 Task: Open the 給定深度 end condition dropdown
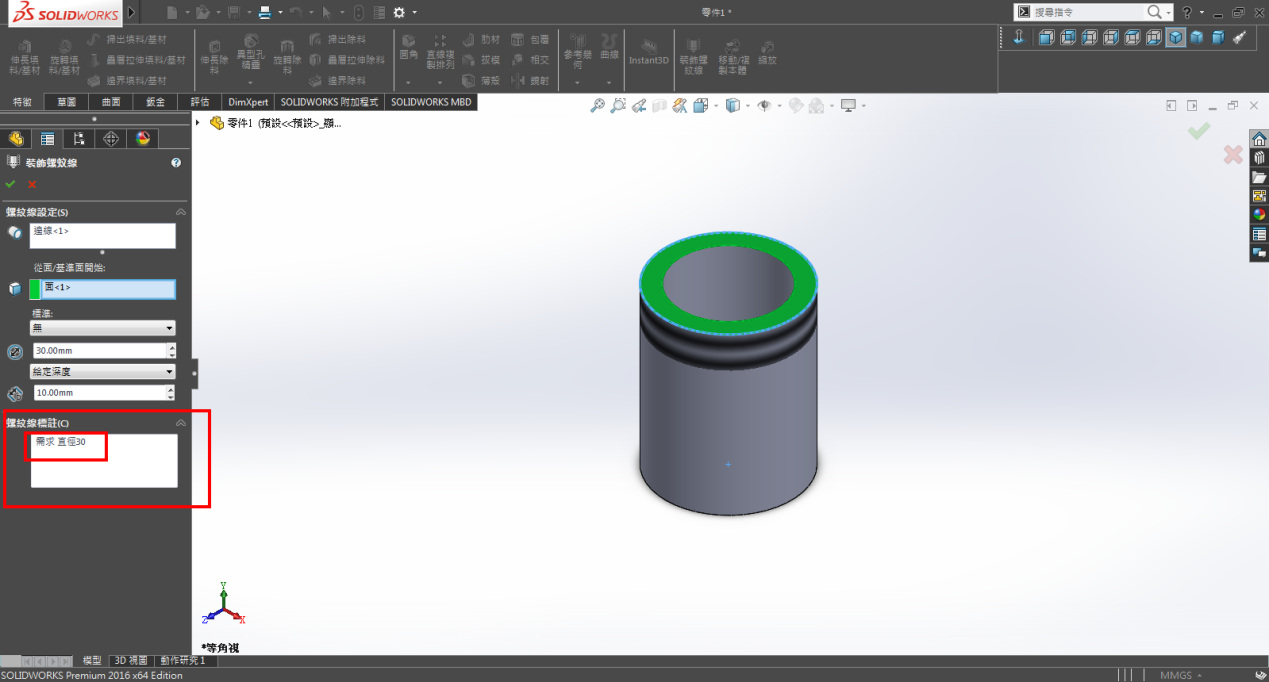pyautogui.click(x=103, y=371)
